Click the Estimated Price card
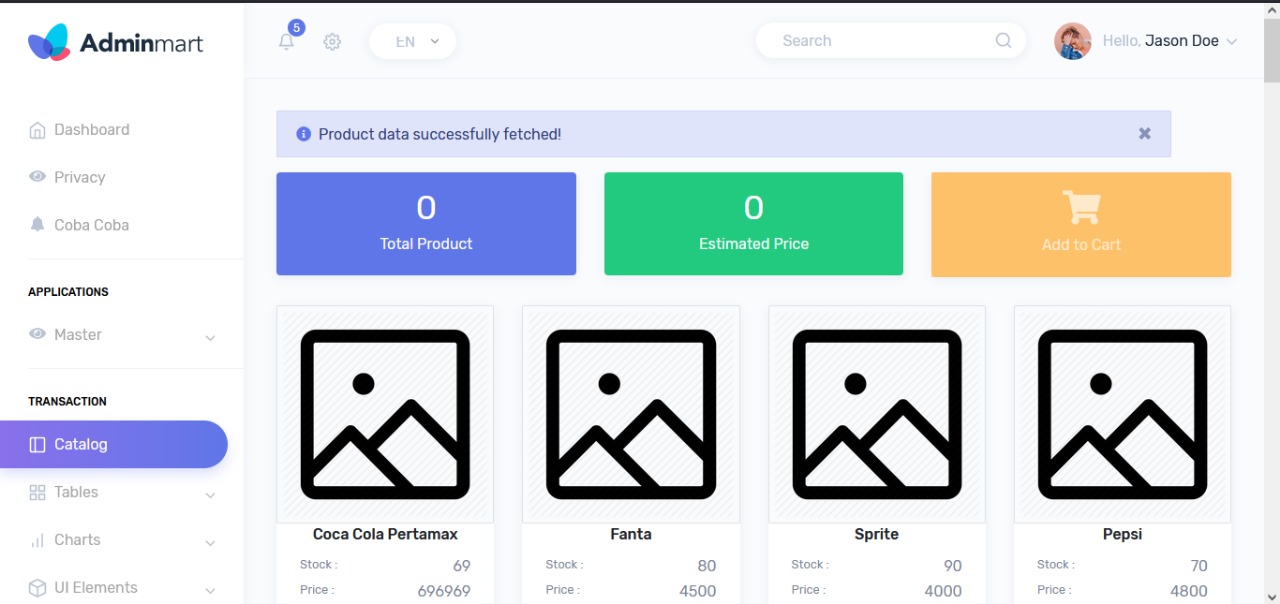The width and height of the screenshot is (1280, 604). [x=753, y=224]
